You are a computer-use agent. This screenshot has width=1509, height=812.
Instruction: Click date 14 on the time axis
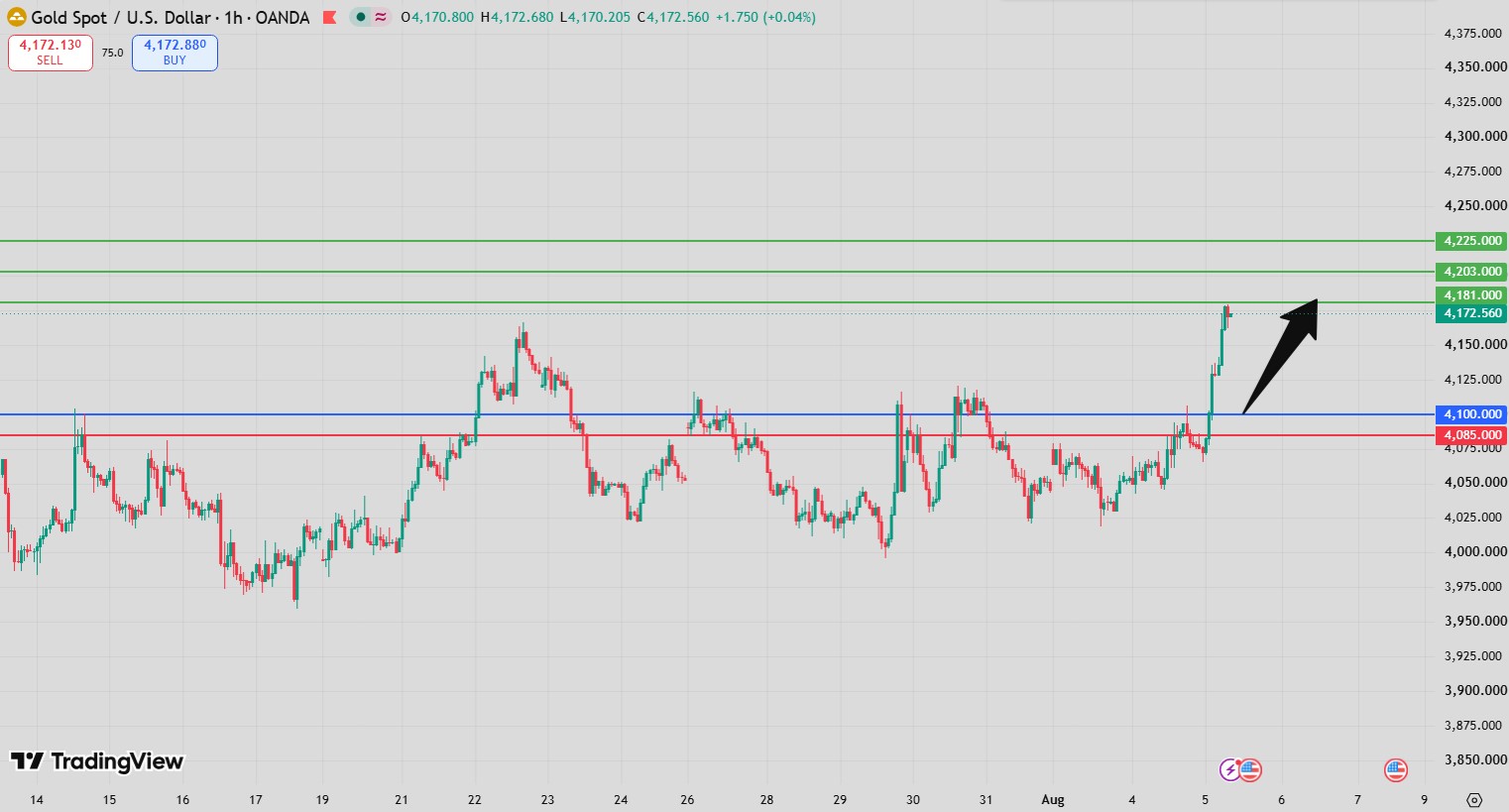coord(37,800)
